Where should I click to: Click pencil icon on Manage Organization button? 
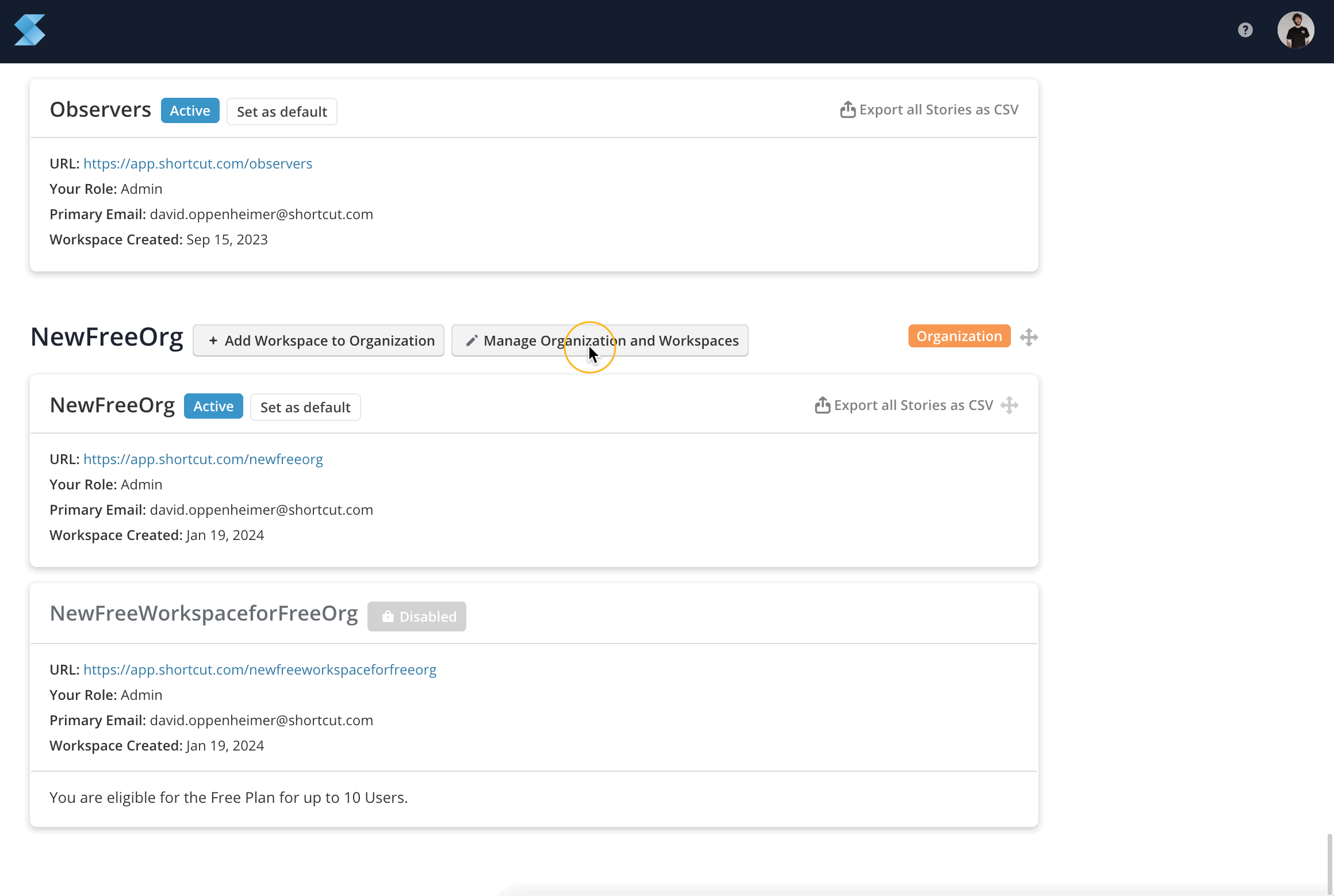click(x=471, y=341)
